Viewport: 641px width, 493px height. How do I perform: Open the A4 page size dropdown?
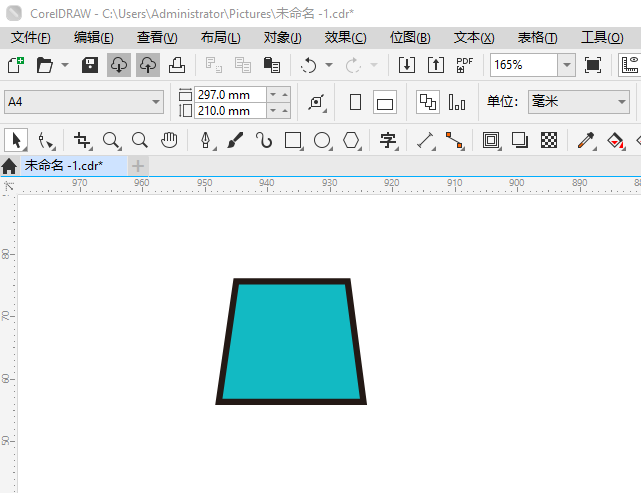(x=84, y=102)
